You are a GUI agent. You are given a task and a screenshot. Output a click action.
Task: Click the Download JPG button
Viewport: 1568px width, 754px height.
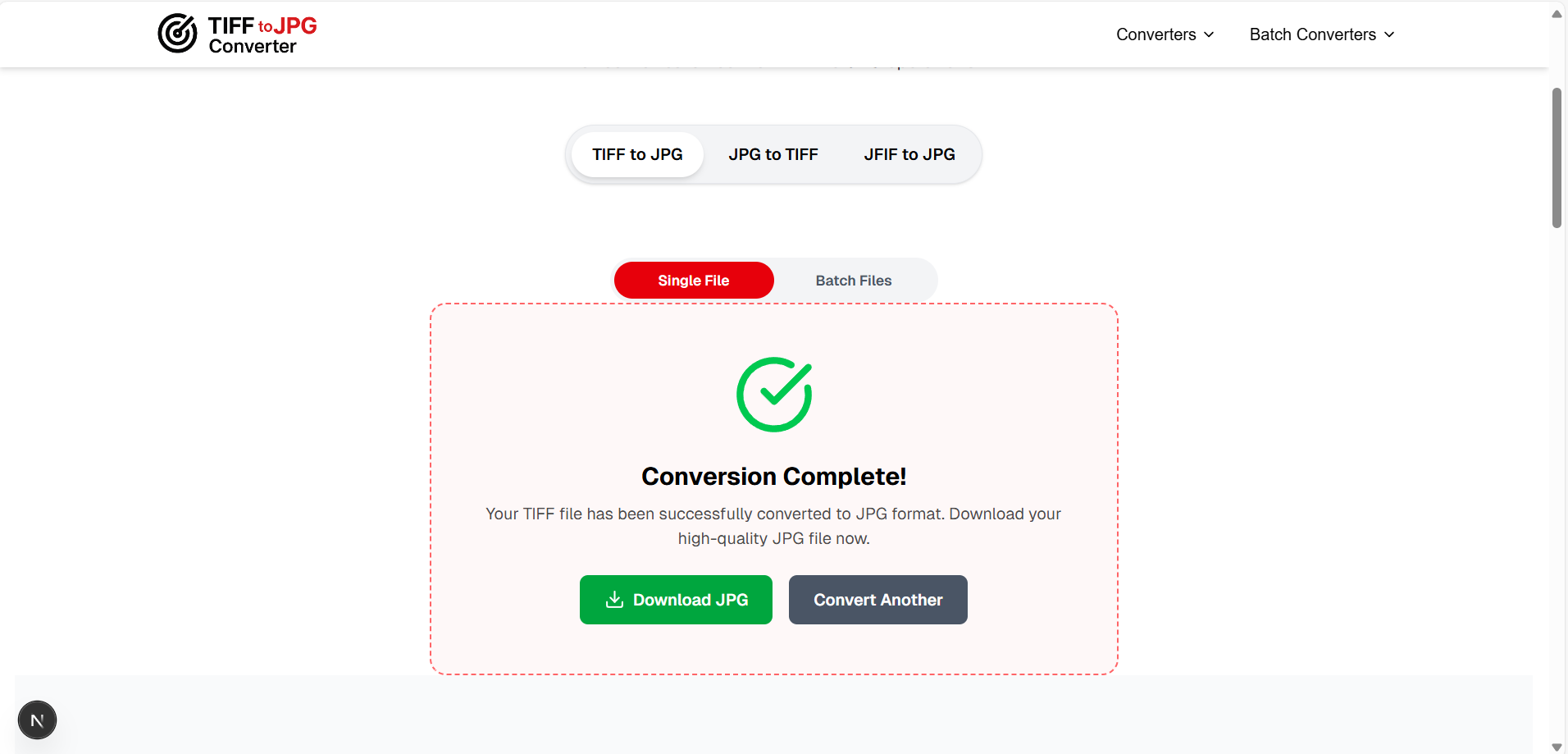(675, 599)
